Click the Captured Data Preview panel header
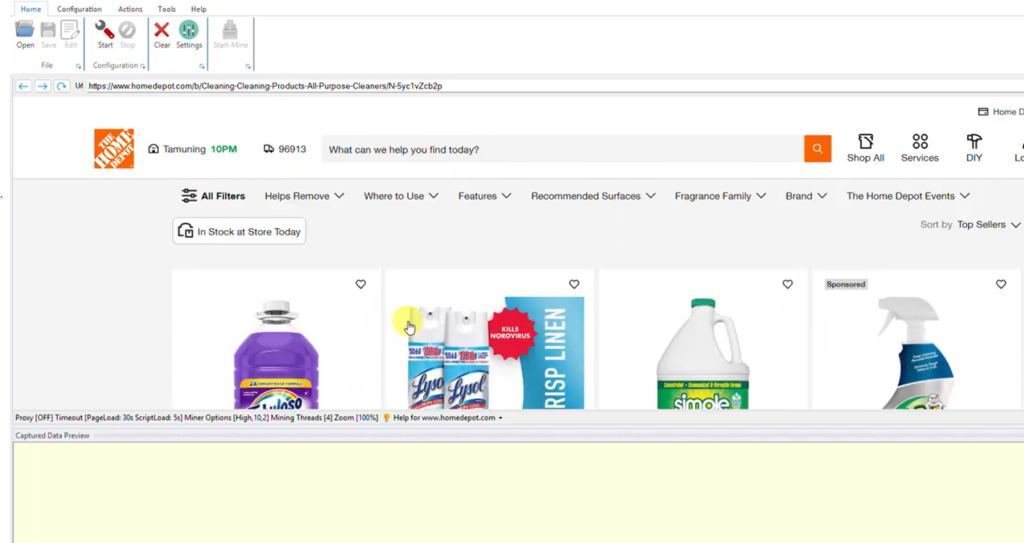This screenshot has height=543, width=1024. pos(52,435)
